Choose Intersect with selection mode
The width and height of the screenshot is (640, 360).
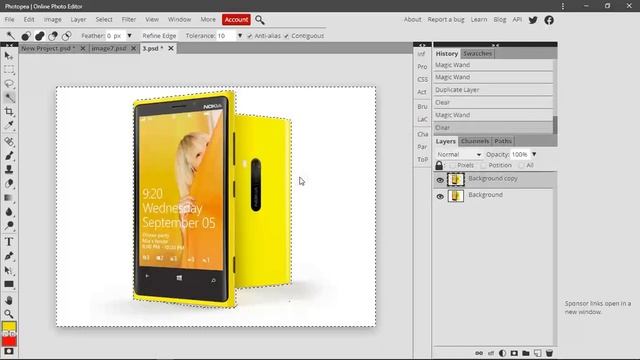pyautogui.click(x=67, y=36)
